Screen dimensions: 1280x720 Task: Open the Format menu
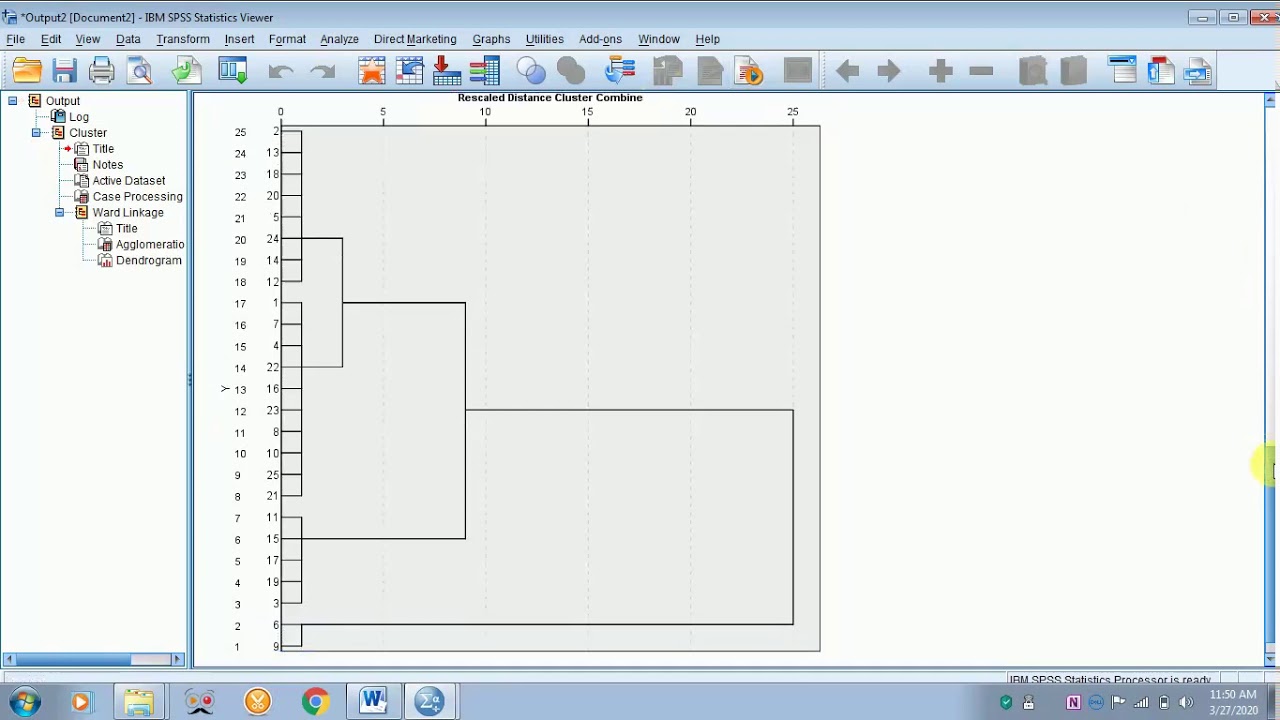coord(287,39)
